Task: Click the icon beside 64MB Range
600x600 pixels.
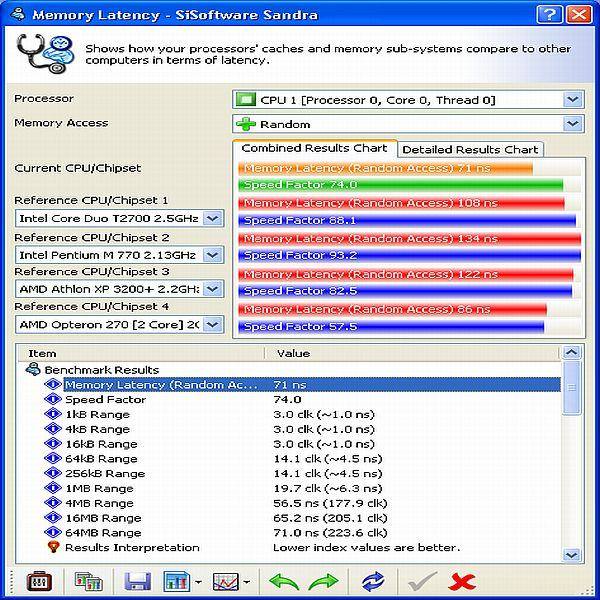Action: 53,532
